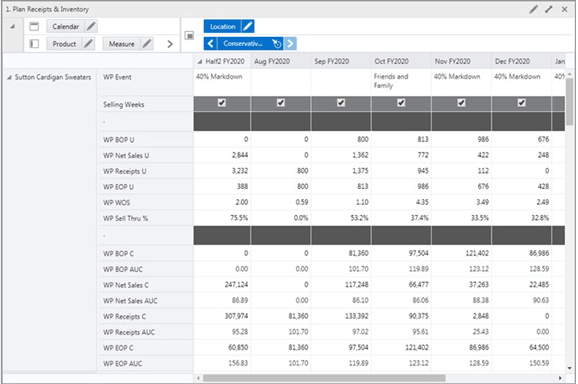578x384 pixels.
Task: Select the WP Net Sales AUC row label
Action: [130, 301]
